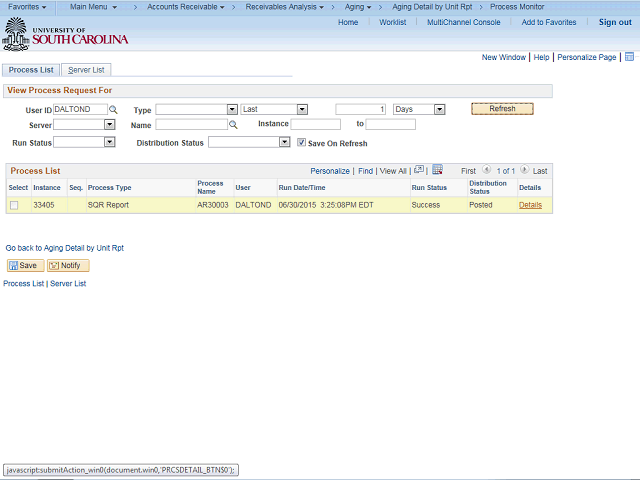Viewport: 640px width, 480px height.
Task: Click the show previous row arrow icon
Action: coord(486,169)
